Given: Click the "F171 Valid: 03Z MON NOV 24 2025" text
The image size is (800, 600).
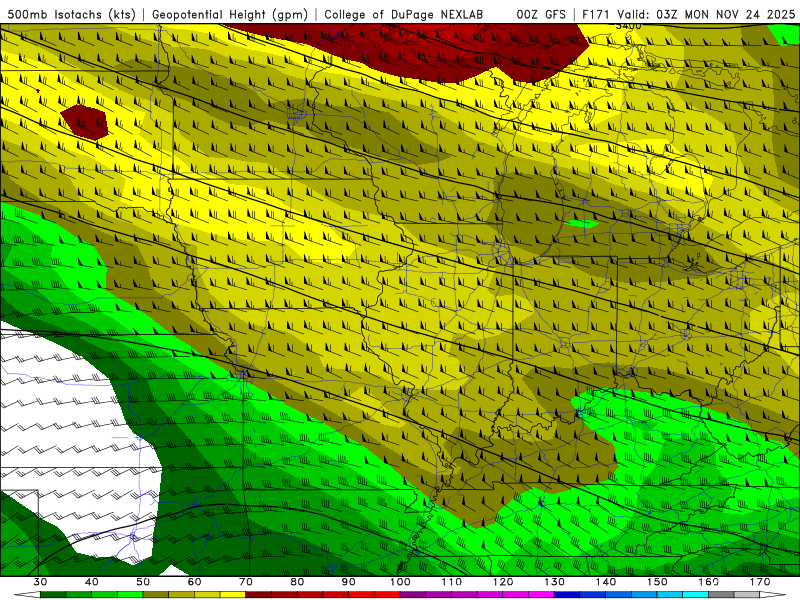Looking at the screenshot, I should point(688,14).
